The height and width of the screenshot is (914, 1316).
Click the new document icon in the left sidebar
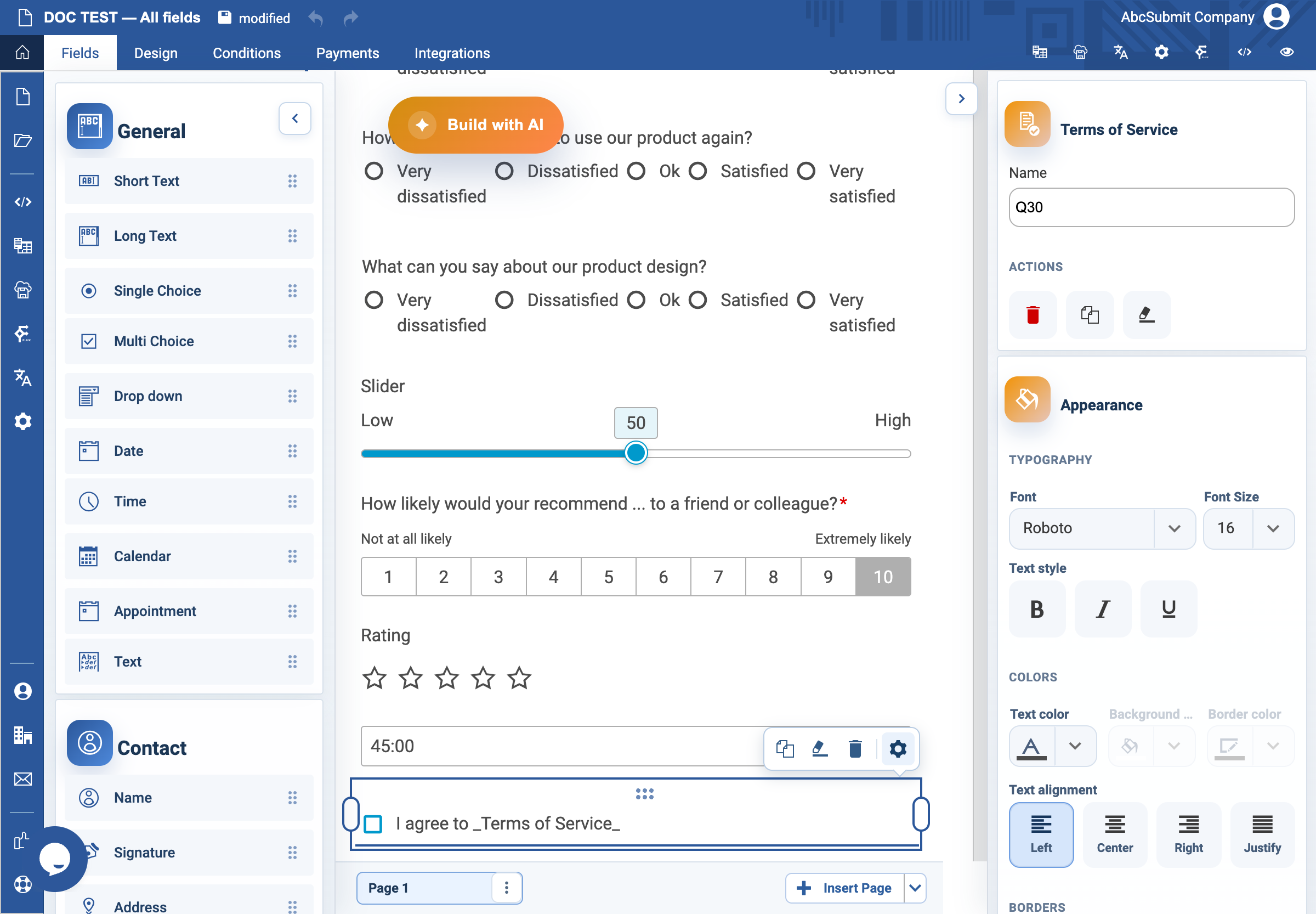(x=22, y=96)
